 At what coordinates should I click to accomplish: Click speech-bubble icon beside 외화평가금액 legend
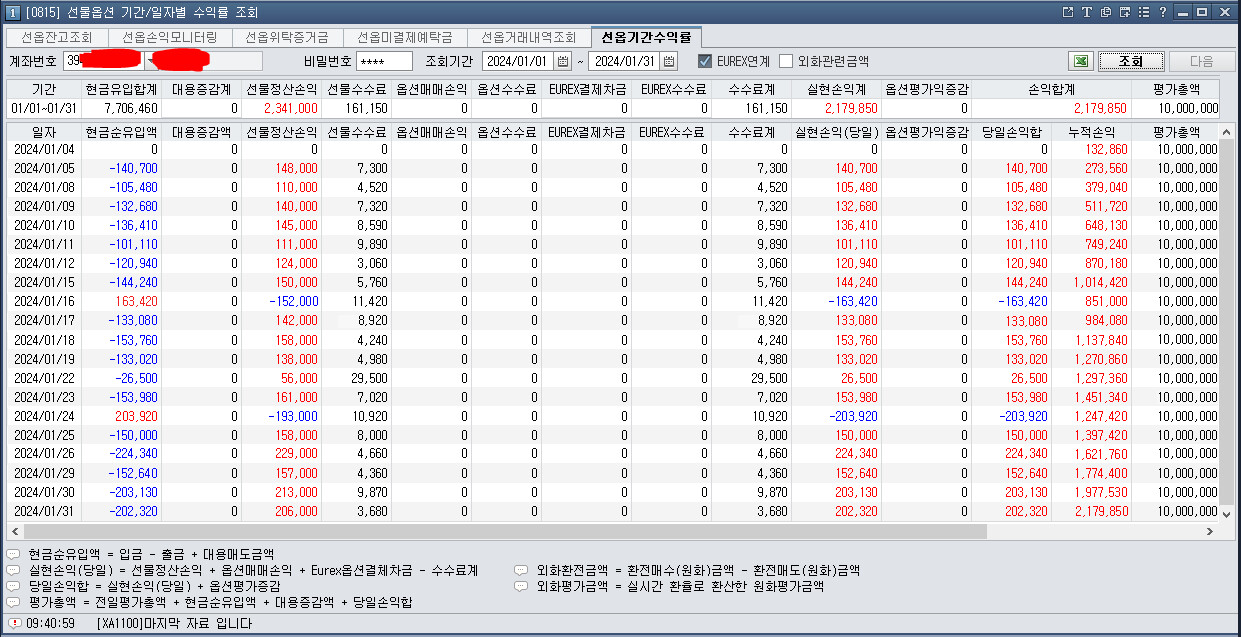pyautogui.click(x=521, y=586)
